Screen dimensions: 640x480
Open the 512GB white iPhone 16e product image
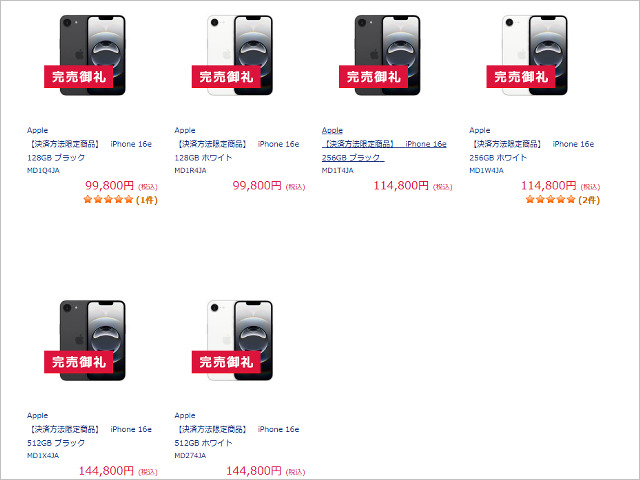pos(239,340)
